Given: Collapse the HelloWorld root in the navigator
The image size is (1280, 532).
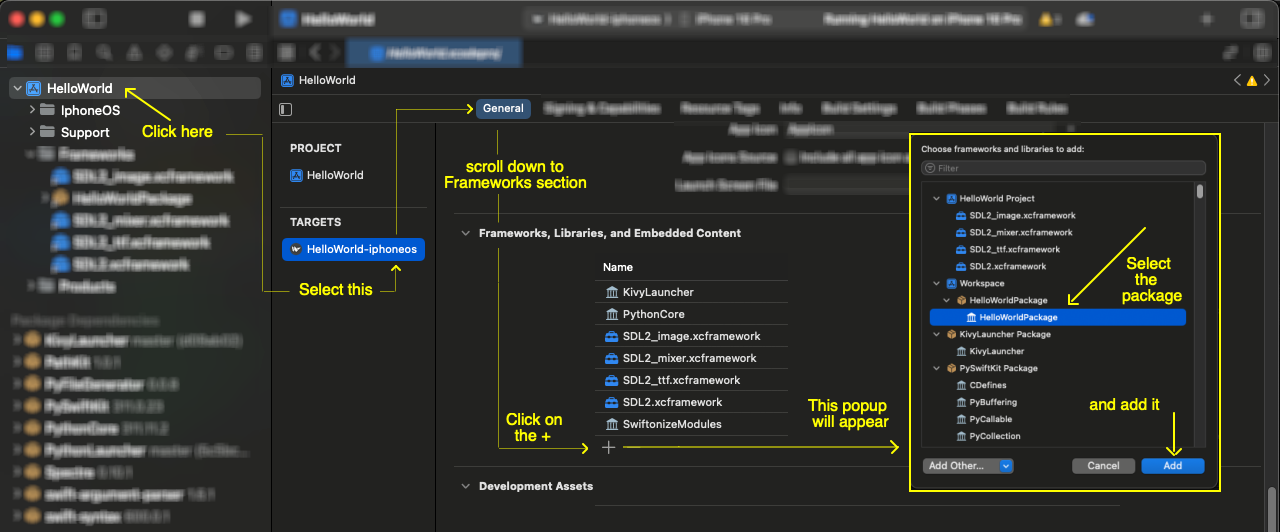Looking at the screenshot, I should tap(17, 88).
